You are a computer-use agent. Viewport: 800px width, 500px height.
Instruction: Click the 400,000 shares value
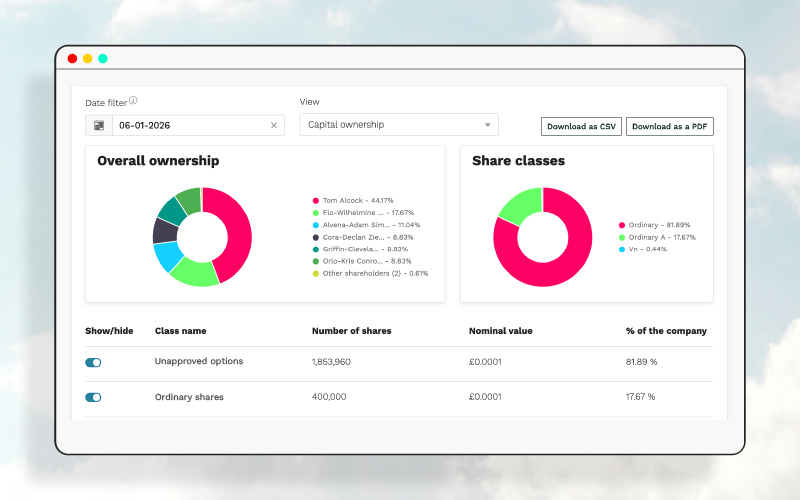pyautogui.click(x=329, y=396)
